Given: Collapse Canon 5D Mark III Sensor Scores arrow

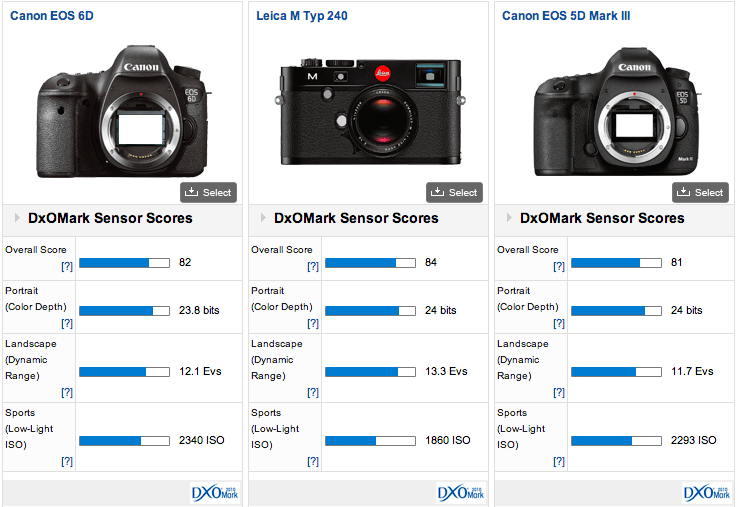Looking at the screenshot, I should coord(510,218).
